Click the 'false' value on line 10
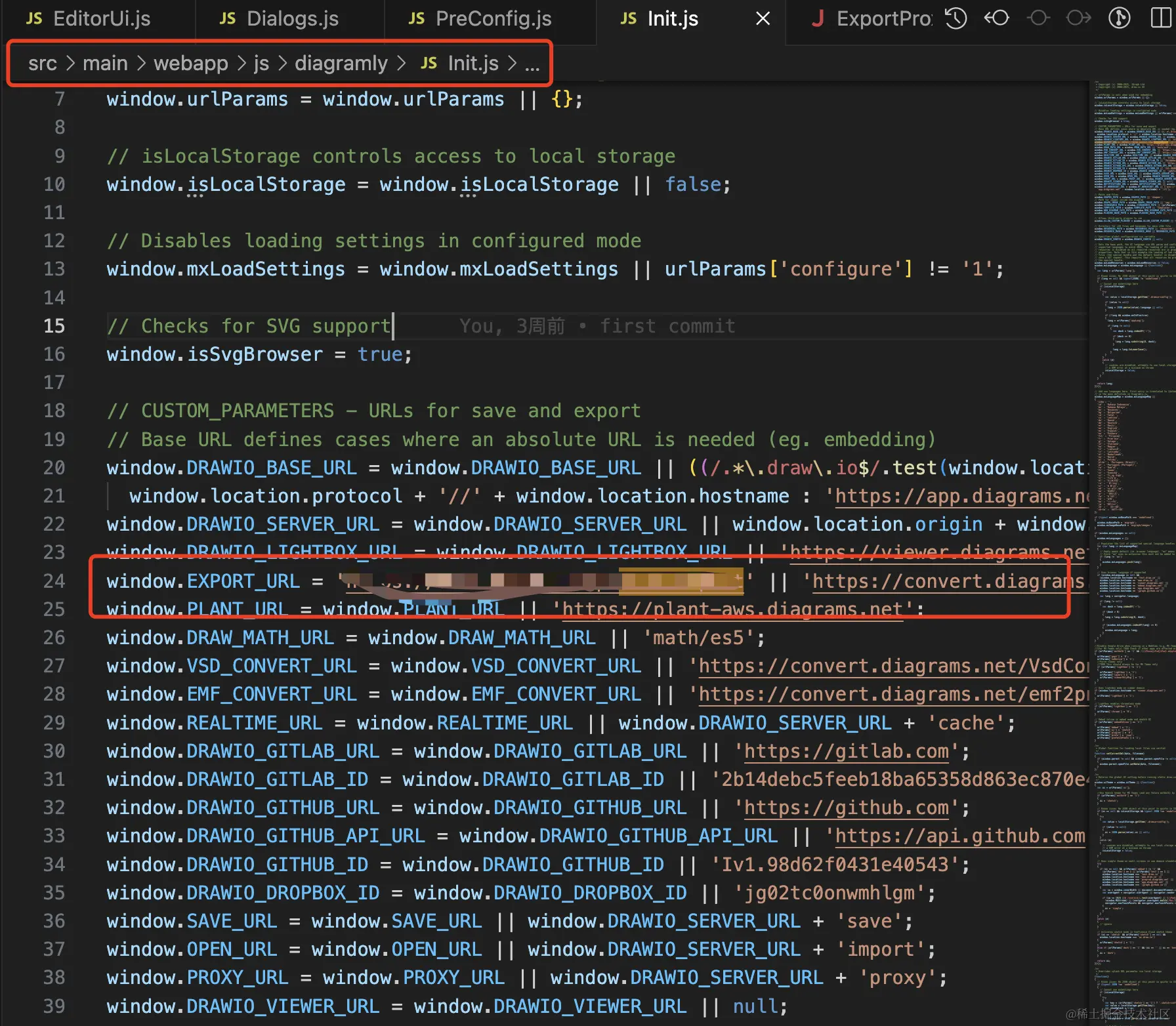 click(693, 184)
